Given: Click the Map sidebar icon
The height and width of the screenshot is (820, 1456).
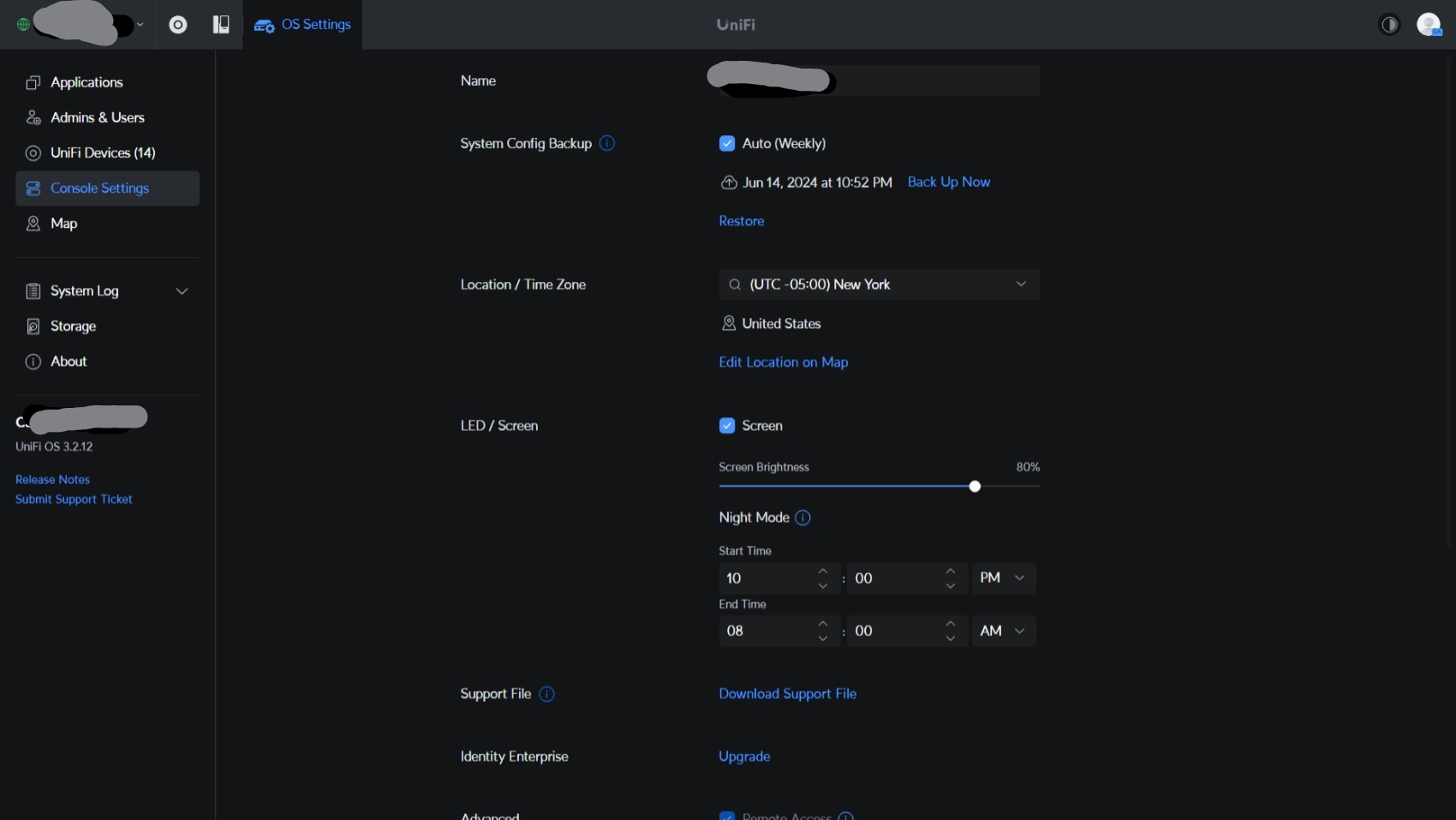Looking at the screenshot, I should tap(33, 224).
